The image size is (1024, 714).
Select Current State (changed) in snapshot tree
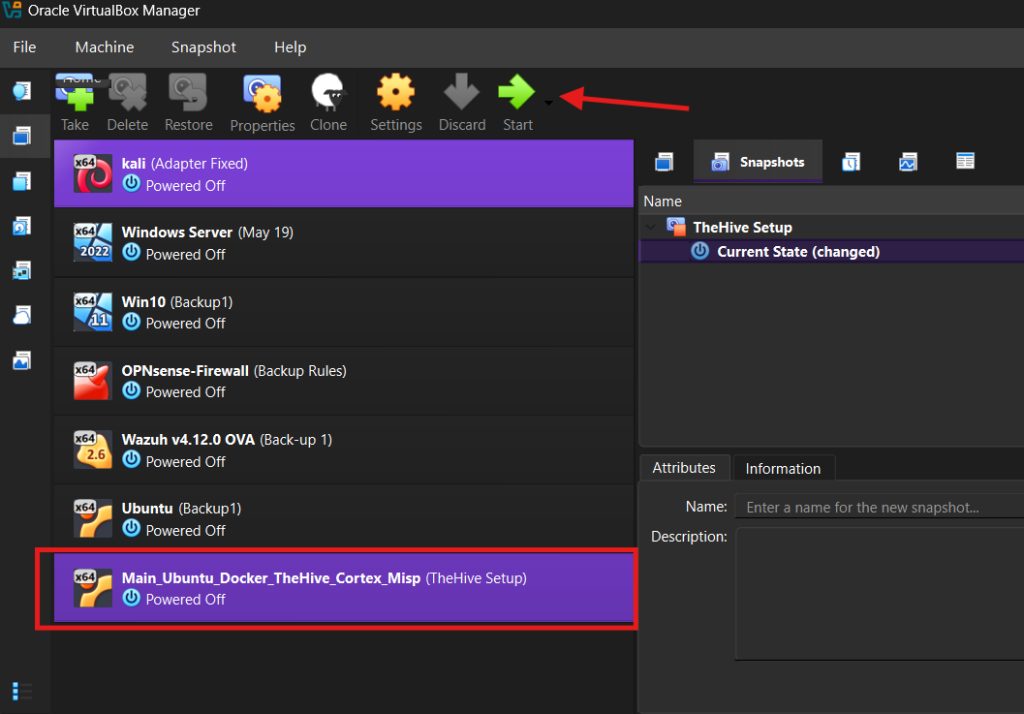[798, 252]
